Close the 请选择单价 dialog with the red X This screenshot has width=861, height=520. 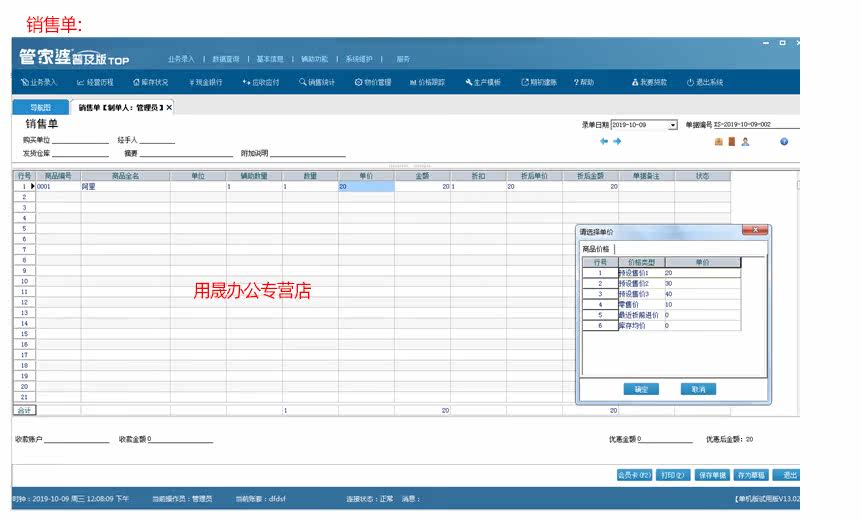(755, 230)
